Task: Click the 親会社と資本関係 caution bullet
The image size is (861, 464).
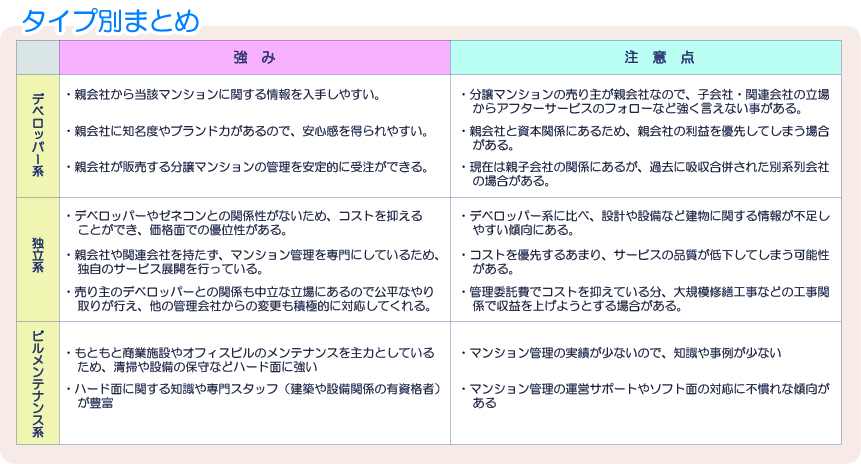Action: (x=644, y=138)
